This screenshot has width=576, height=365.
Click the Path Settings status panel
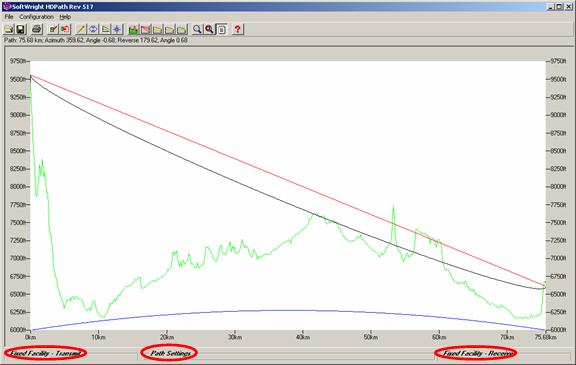pos(170,353)
